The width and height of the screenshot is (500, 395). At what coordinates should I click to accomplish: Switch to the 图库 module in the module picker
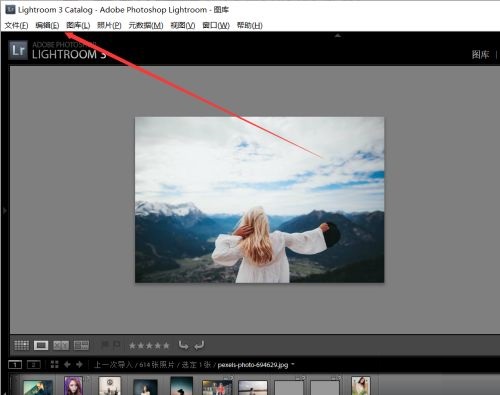[x=480, y=55]
